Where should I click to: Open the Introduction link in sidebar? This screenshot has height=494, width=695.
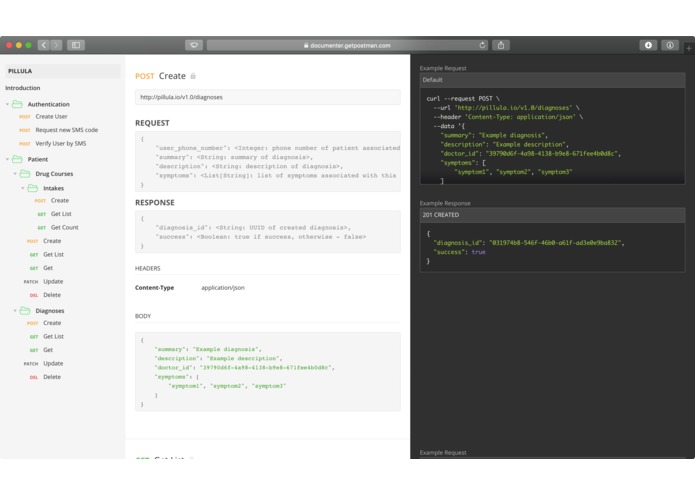click(x=23, y=88)
